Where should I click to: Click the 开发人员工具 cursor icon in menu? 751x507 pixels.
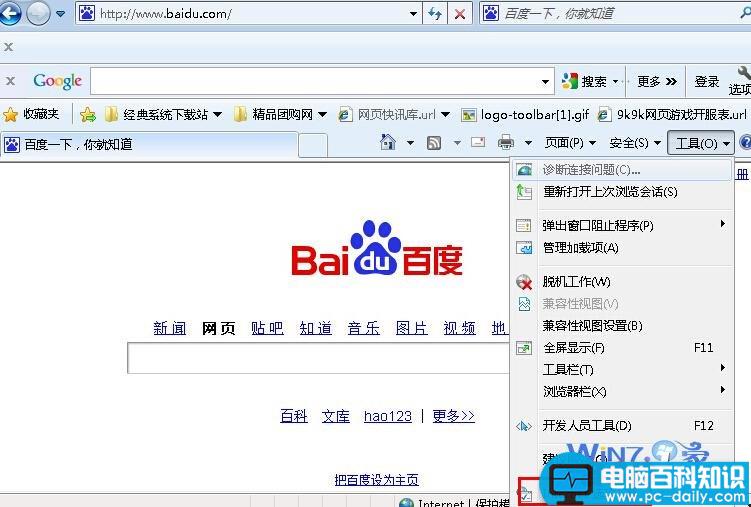point(524,426)
